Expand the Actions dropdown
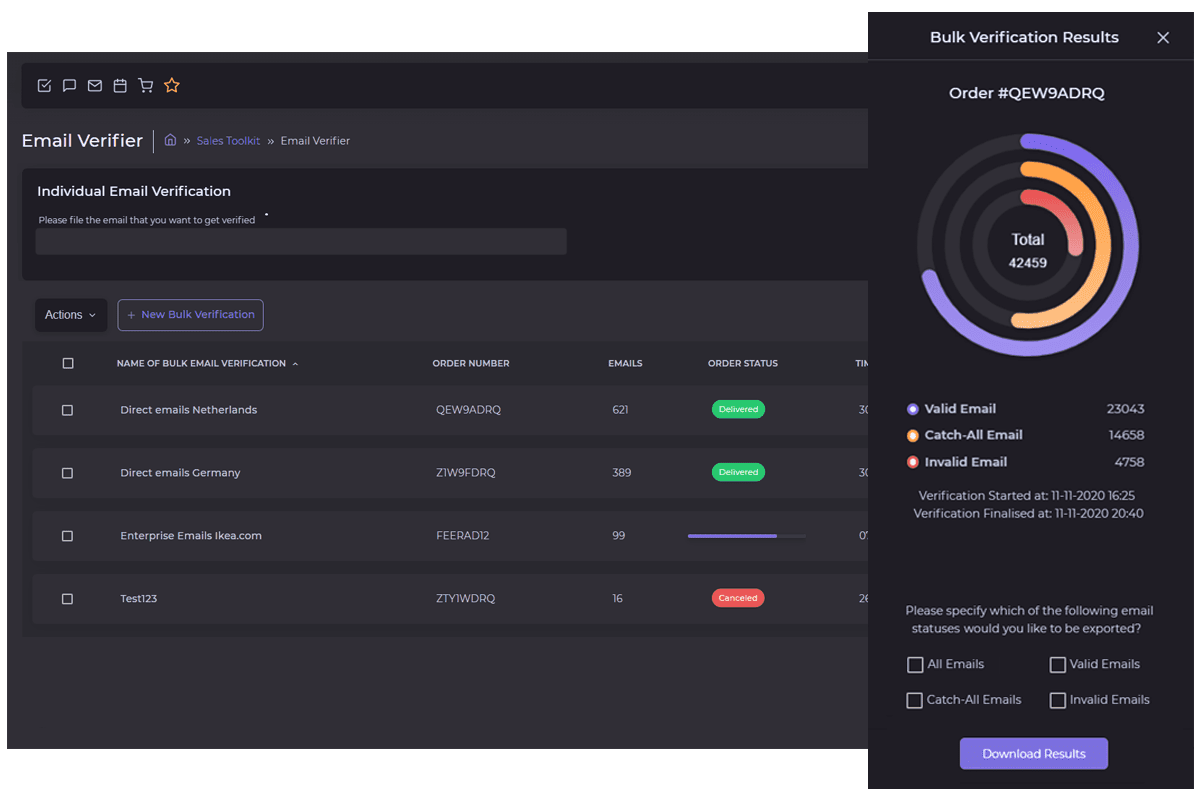This screenshot has width=1200, height=800. click(x=70, y=315)
